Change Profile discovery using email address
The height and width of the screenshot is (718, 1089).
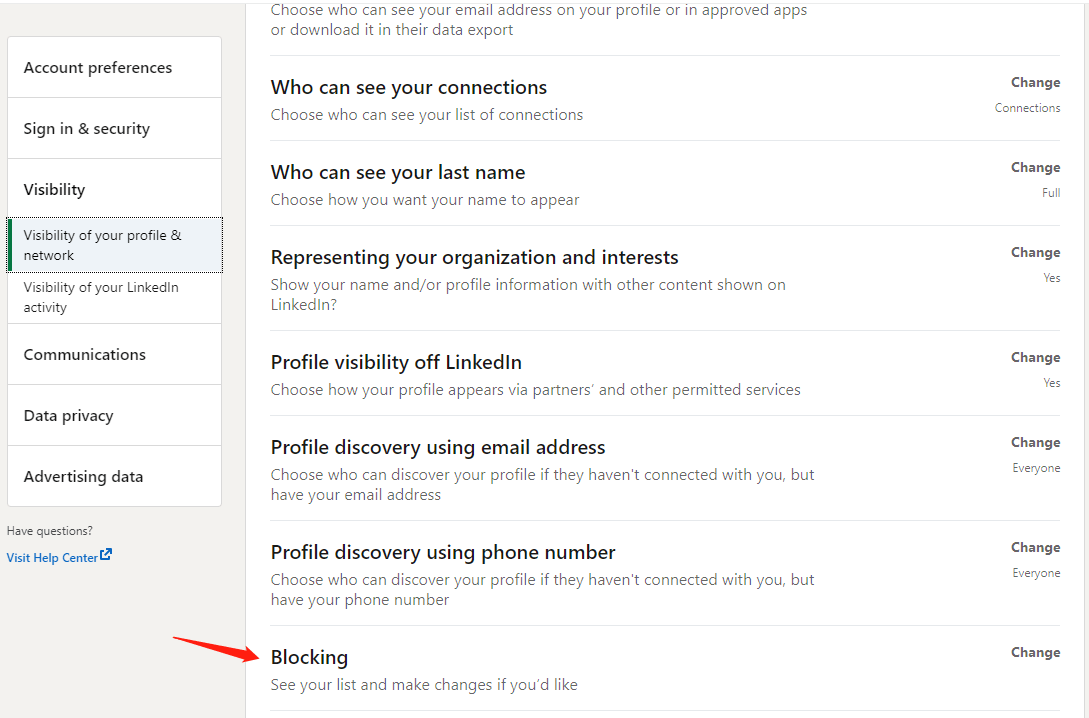click(1035, 442)
